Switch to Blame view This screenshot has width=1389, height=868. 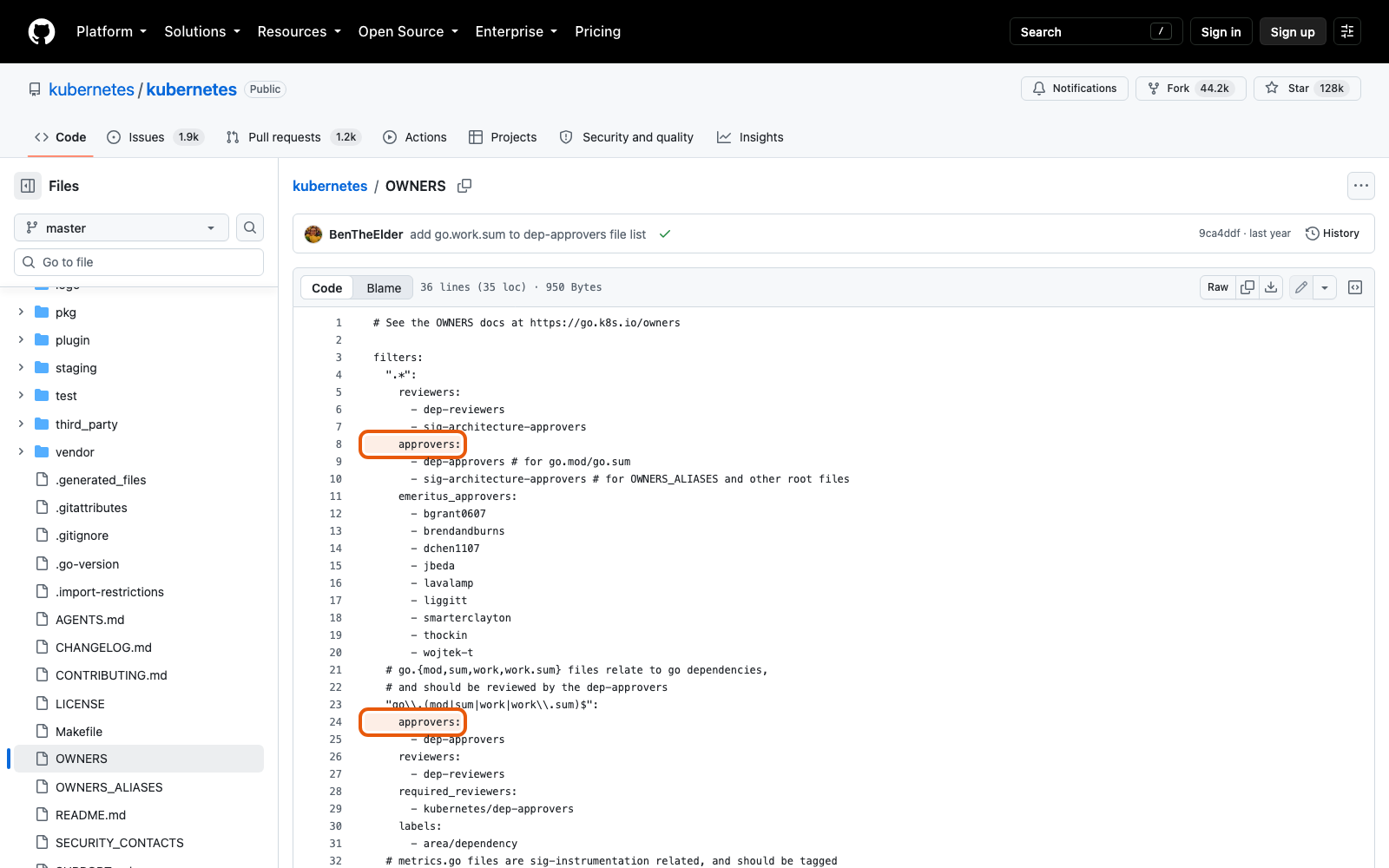[x=384, y=288]
